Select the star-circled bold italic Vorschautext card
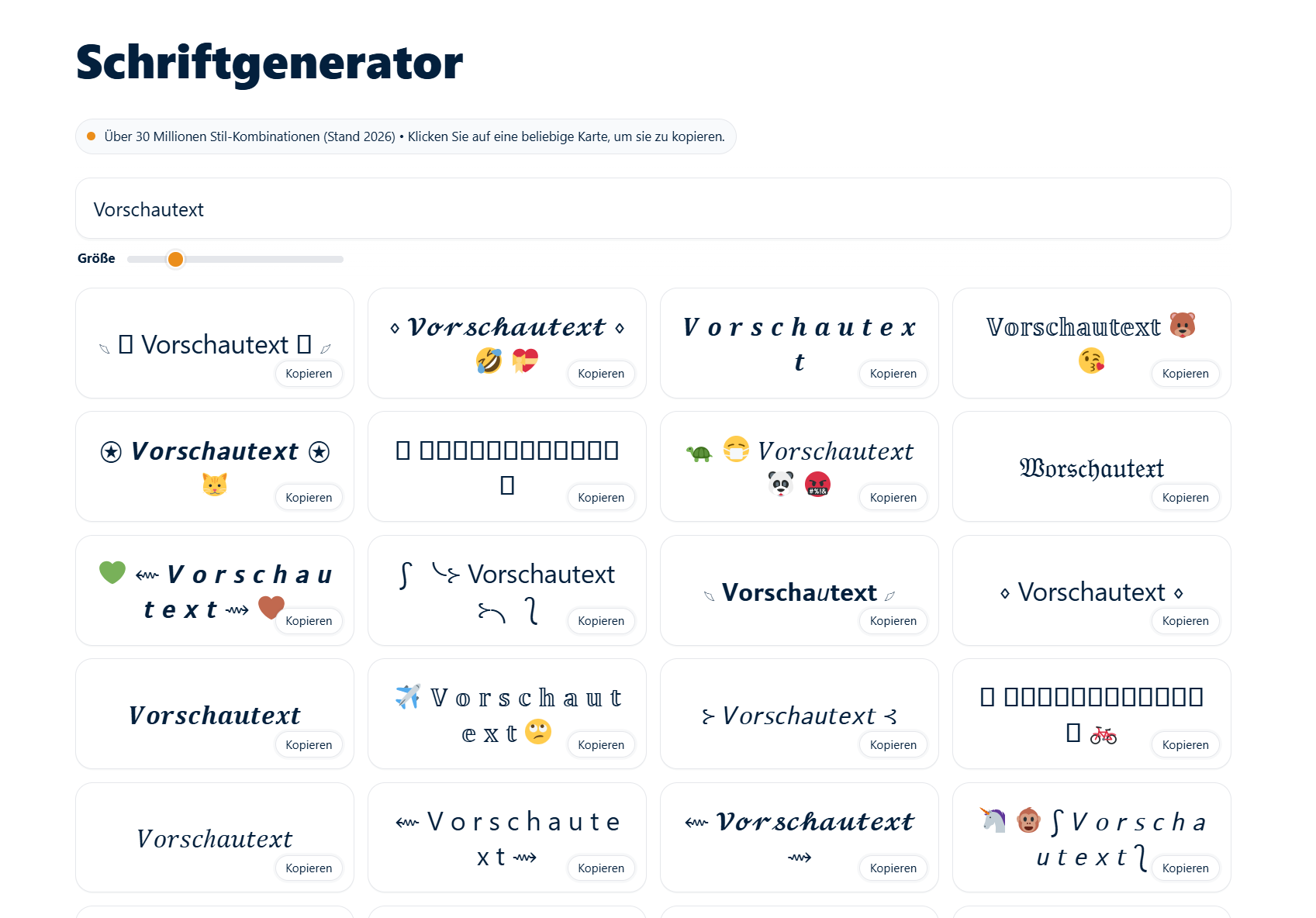 click(215, 467)
